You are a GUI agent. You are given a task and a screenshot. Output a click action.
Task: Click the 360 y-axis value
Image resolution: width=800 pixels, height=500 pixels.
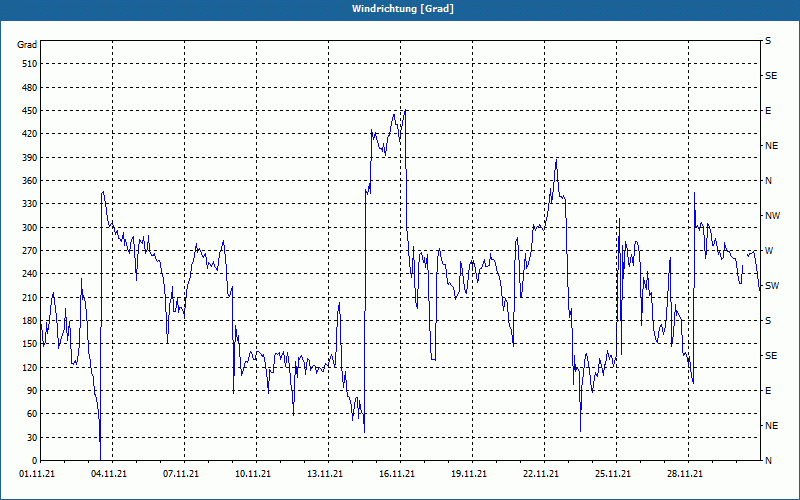tap(30, 181)
